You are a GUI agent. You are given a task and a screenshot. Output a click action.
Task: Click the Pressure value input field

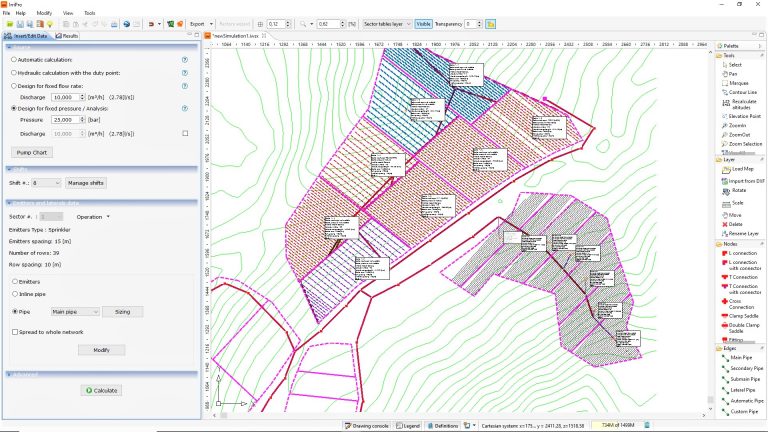pyautogui.click(x=66, y=119)
